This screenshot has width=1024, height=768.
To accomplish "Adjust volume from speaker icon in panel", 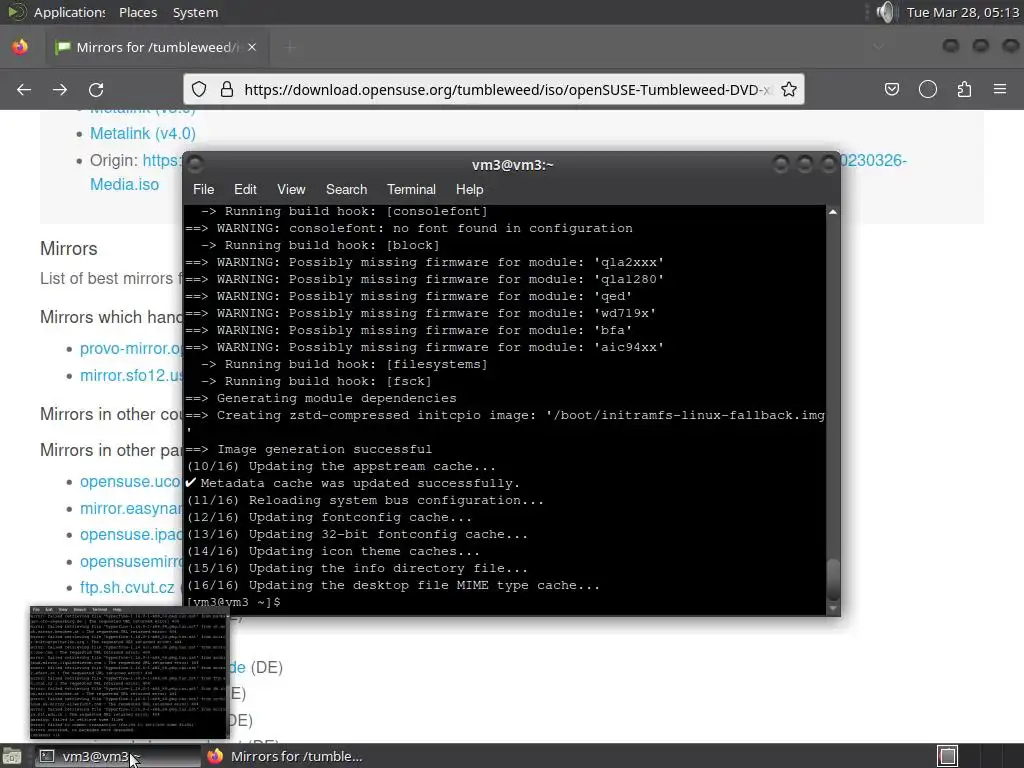I will coord(886,12).
